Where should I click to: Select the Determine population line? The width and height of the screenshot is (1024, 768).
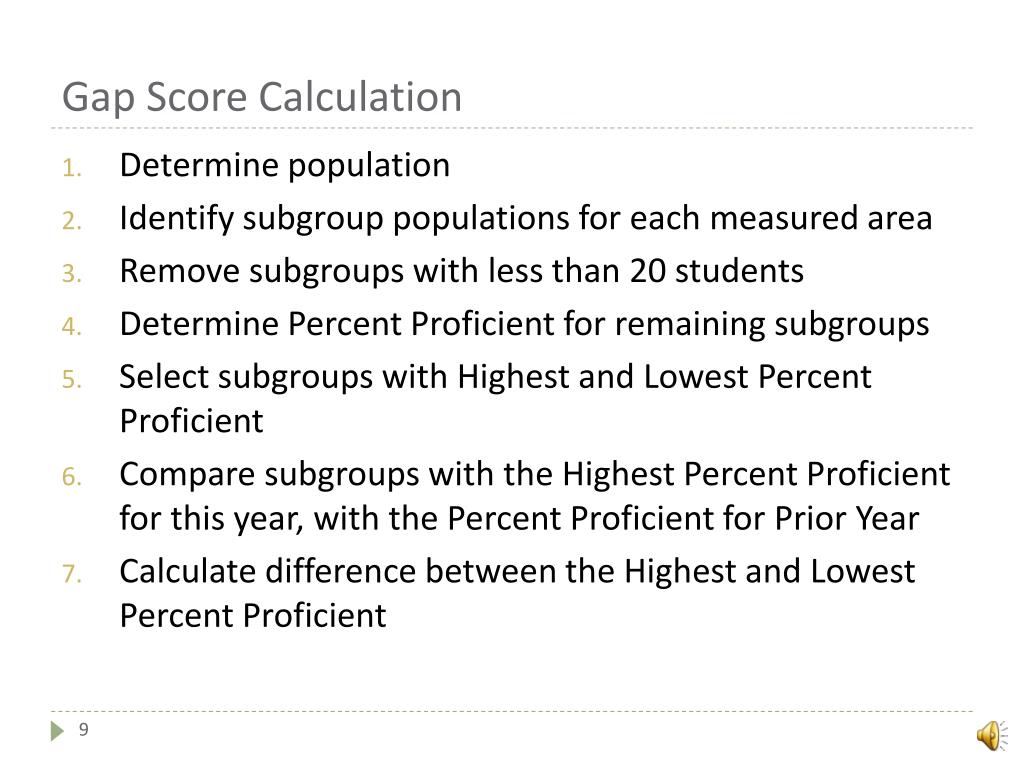coord(285,165)
